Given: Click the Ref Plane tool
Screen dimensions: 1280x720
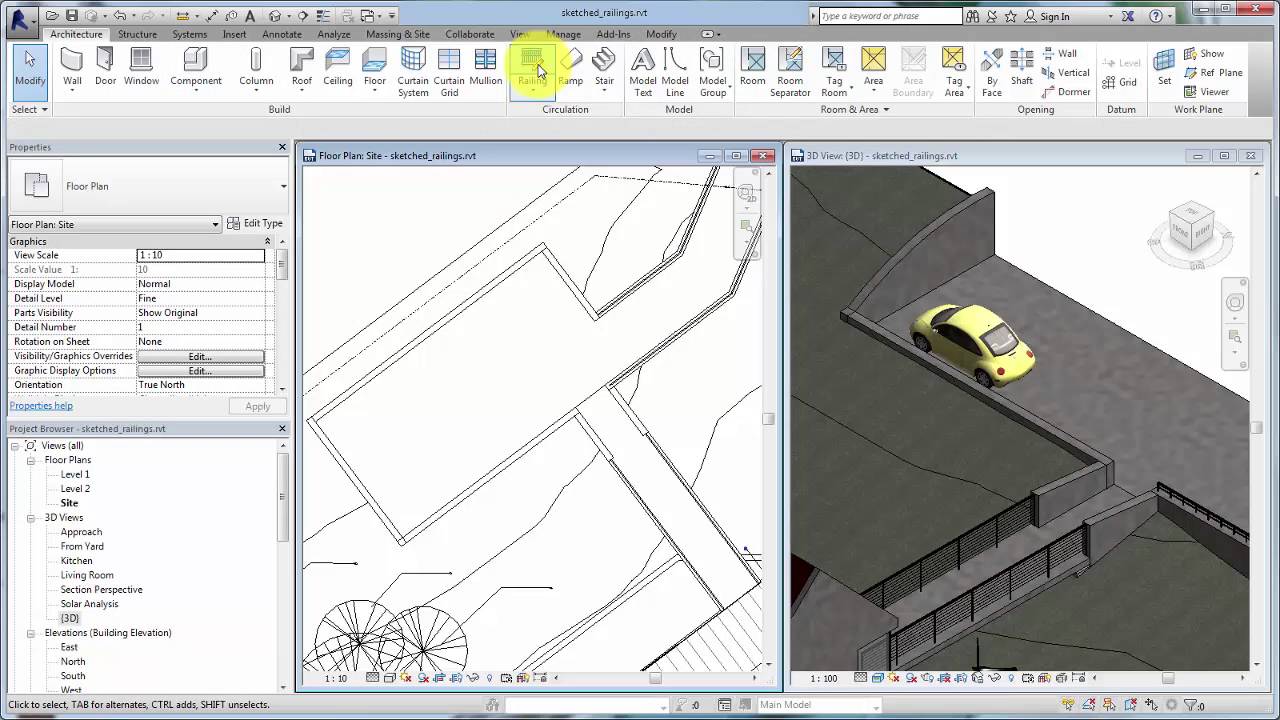Looking at the screenshot, I should [x=1213, y=73].
